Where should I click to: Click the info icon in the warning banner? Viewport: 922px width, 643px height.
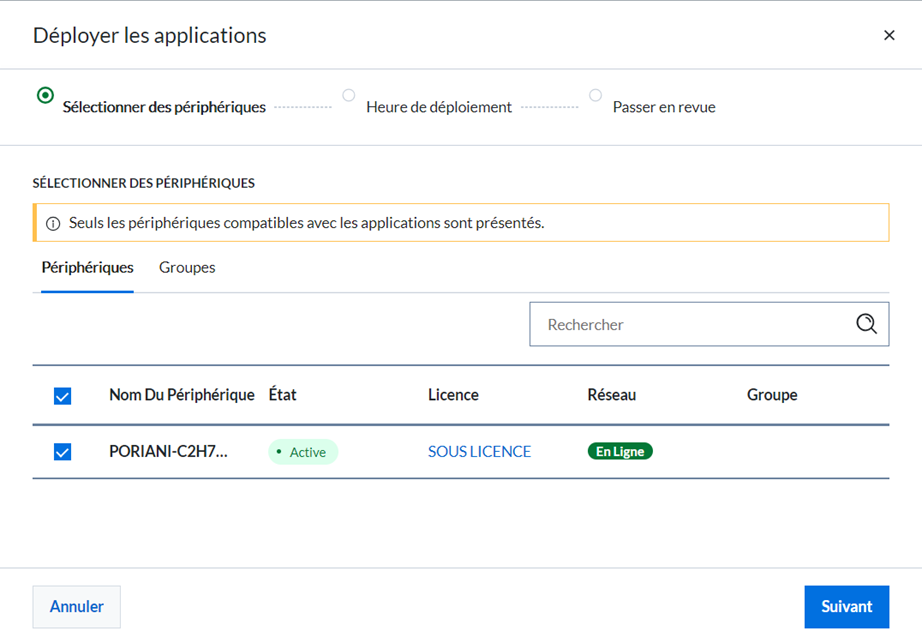click(53, 223)
